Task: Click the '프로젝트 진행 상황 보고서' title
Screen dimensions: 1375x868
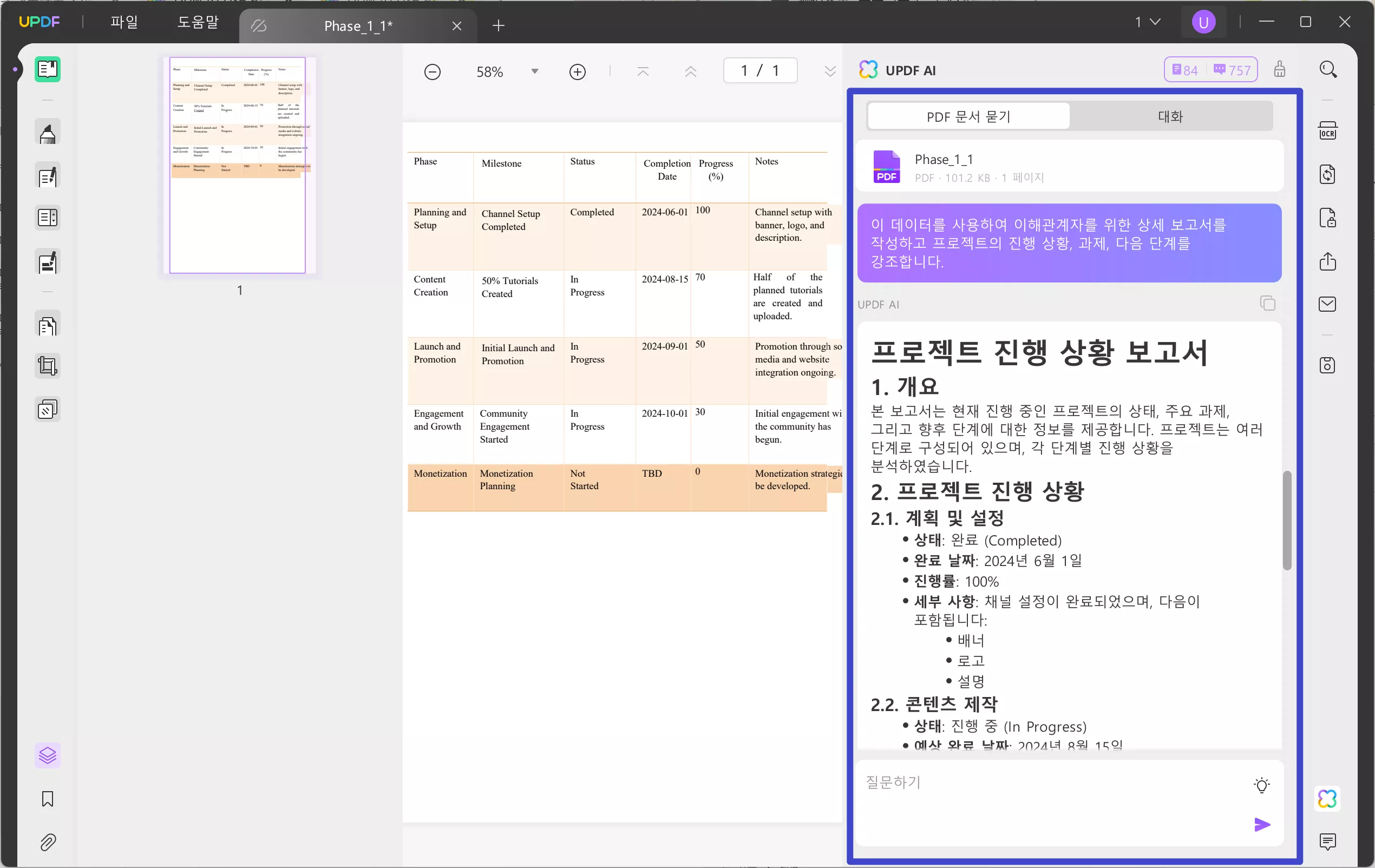Action: tap(1039, 352)
